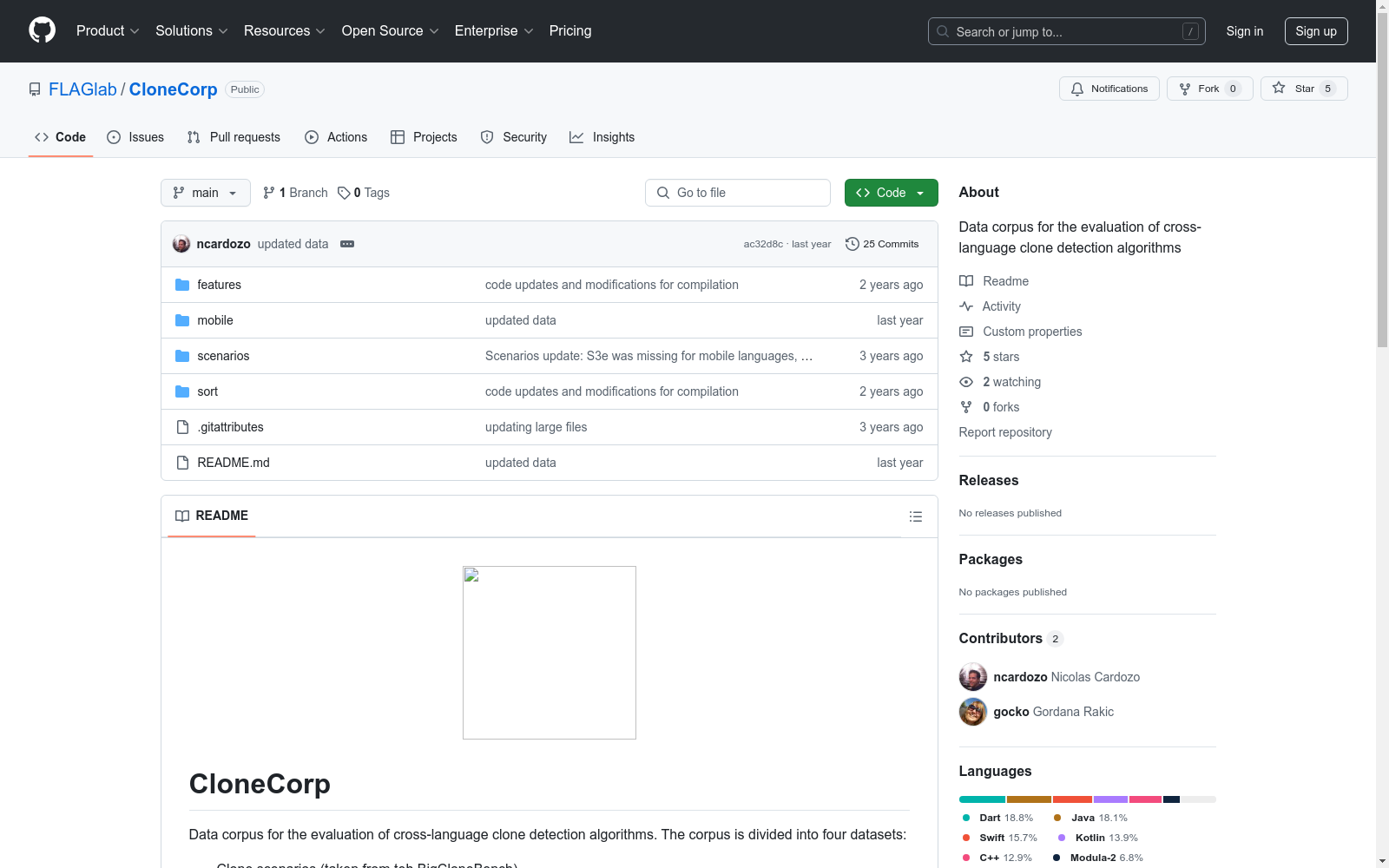Screen dimensions: 1389x868
Task: Open the 25 Commits link
Action: coord(882,244)
